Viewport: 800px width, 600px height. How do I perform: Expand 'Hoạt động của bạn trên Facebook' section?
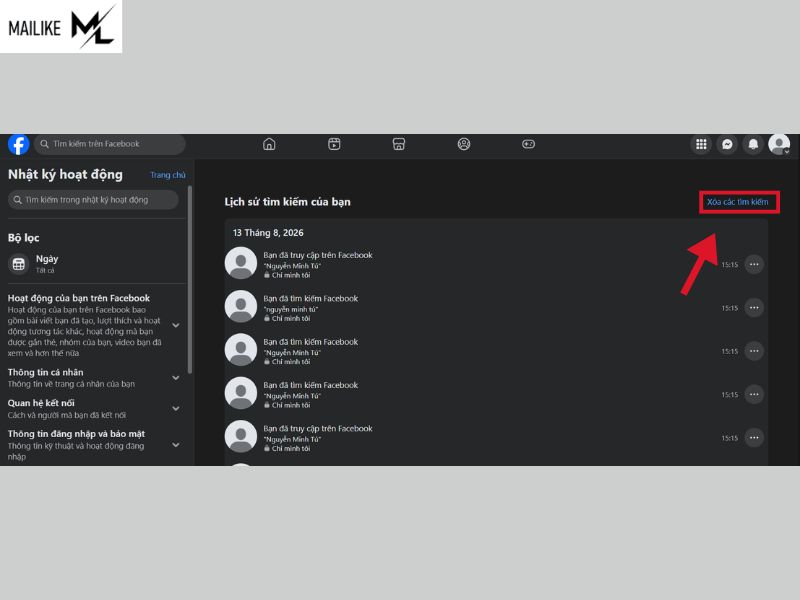[176, 325]
